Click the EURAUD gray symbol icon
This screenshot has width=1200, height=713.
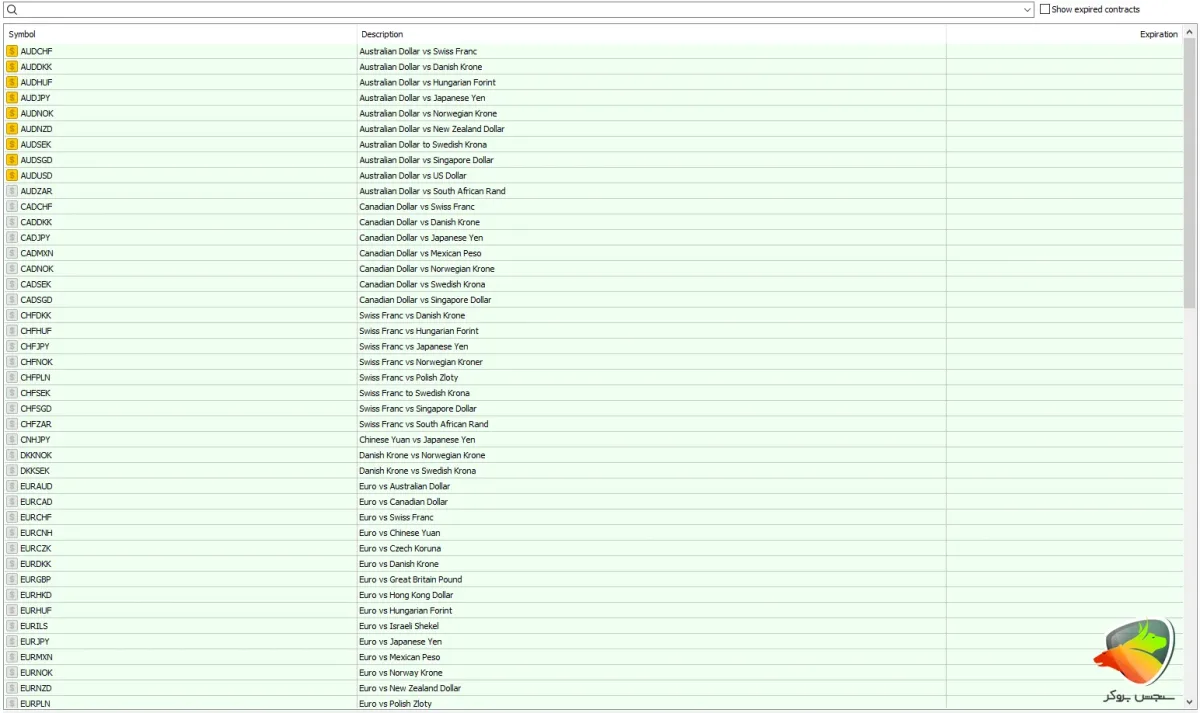(x=12, y=486)
